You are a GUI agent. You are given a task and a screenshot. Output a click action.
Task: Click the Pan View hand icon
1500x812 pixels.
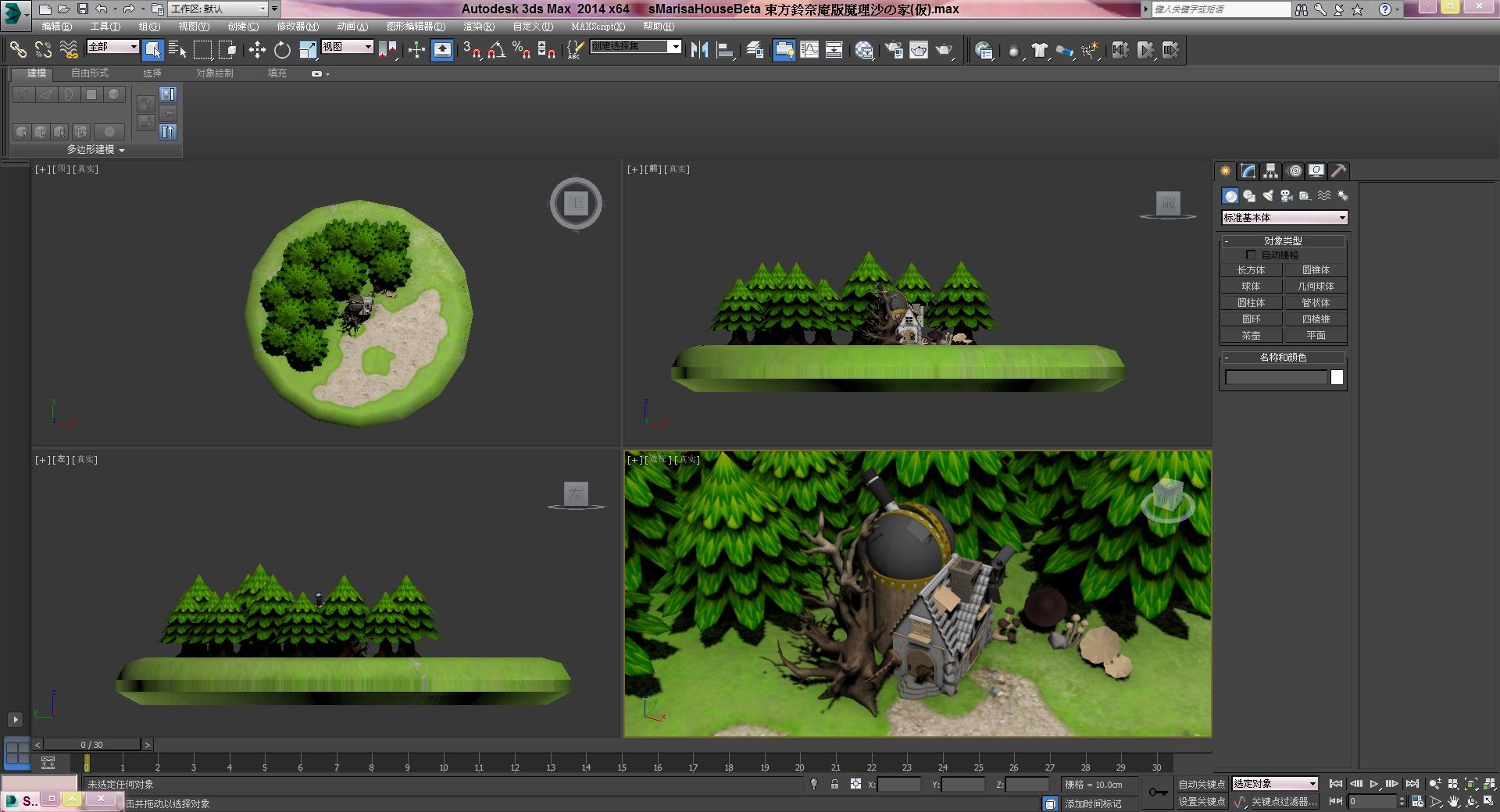click(1453, 802)
